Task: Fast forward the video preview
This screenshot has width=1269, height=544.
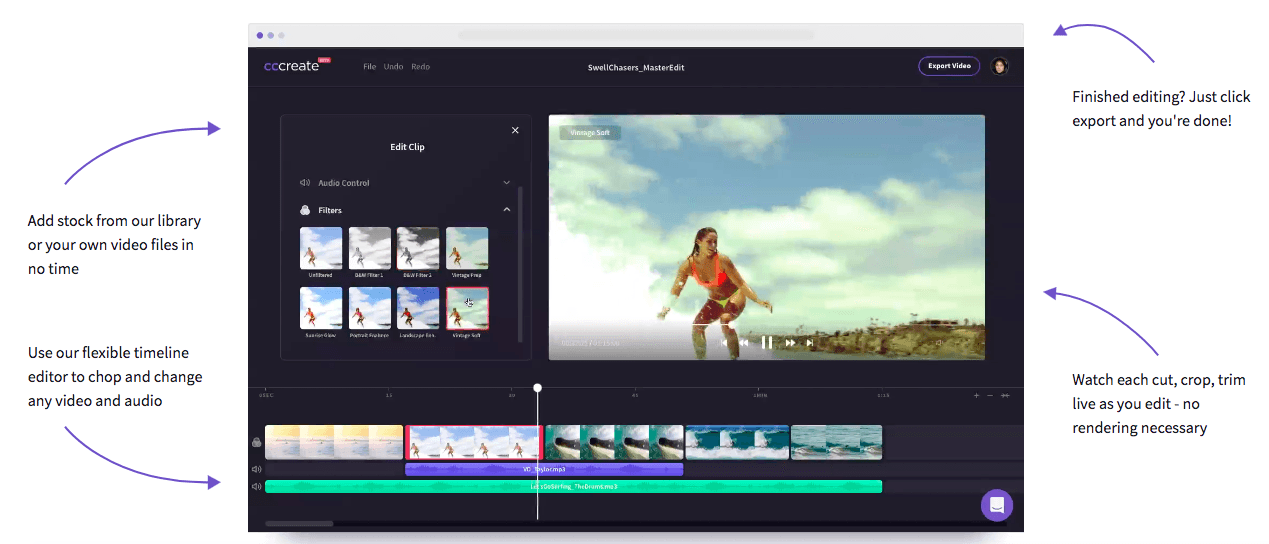Action: click(x=790, y=343)
